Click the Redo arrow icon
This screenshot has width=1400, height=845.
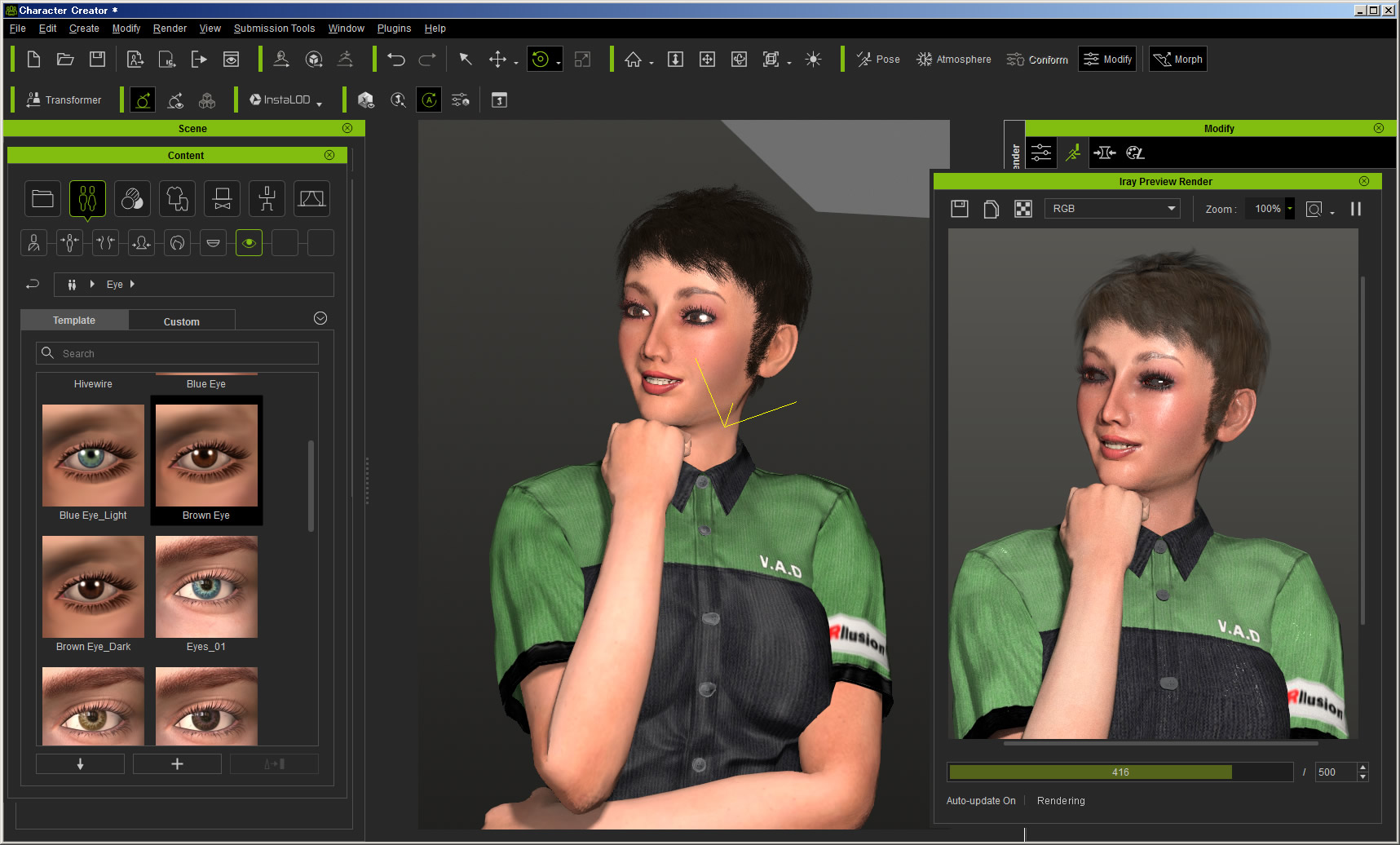[x=427, y=60]
